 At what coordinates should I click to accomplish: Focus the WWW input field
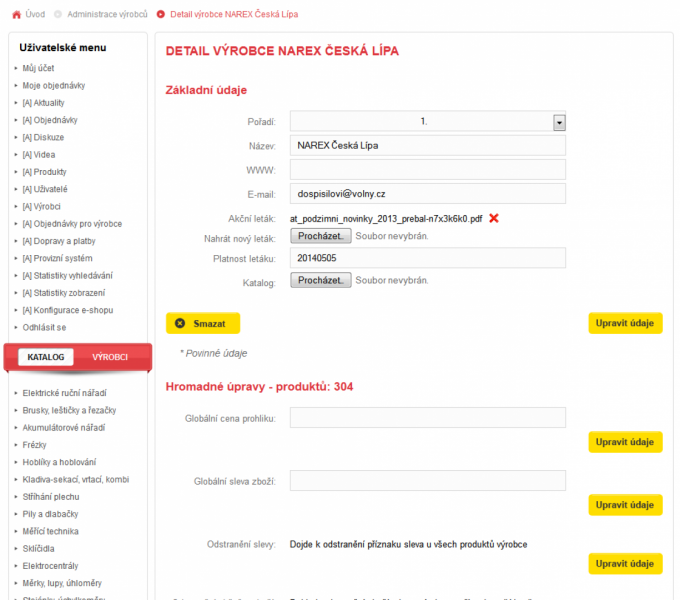(x=428, y=170)
